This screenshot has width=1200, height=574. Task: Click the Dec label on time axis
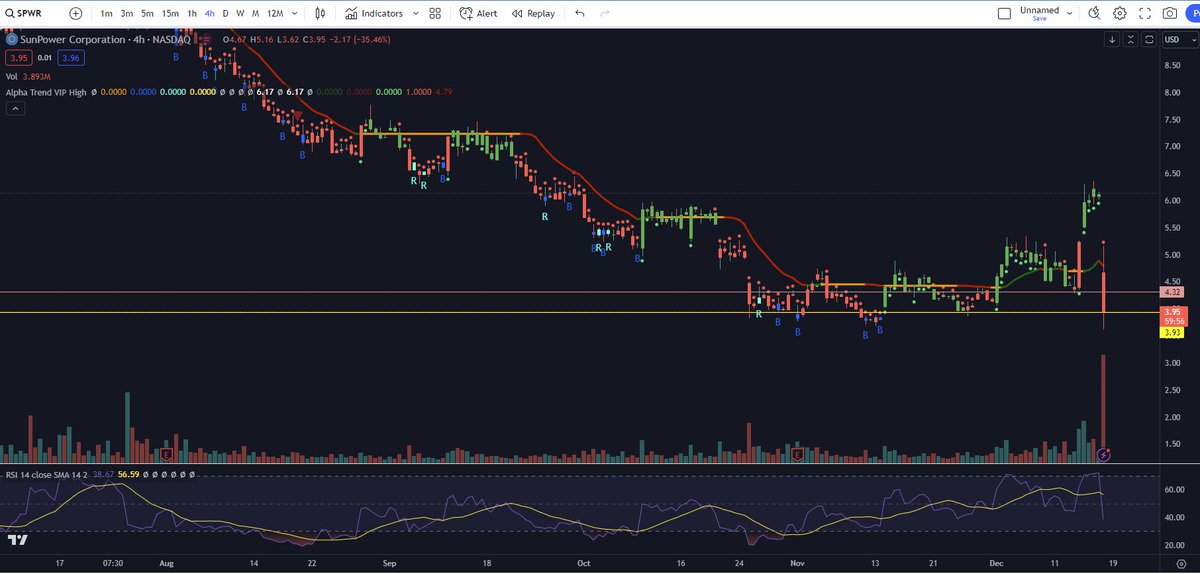point(997,564)
